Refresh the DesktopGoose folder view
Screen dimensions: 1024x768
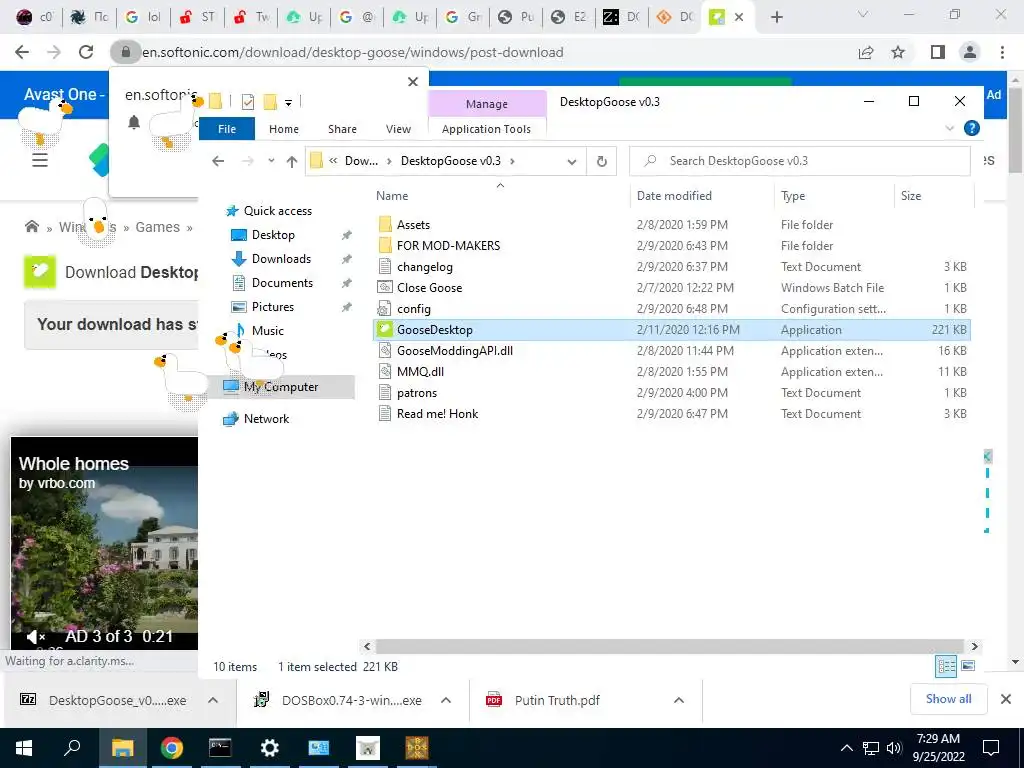pyautogui.click(x=601, y=161)
